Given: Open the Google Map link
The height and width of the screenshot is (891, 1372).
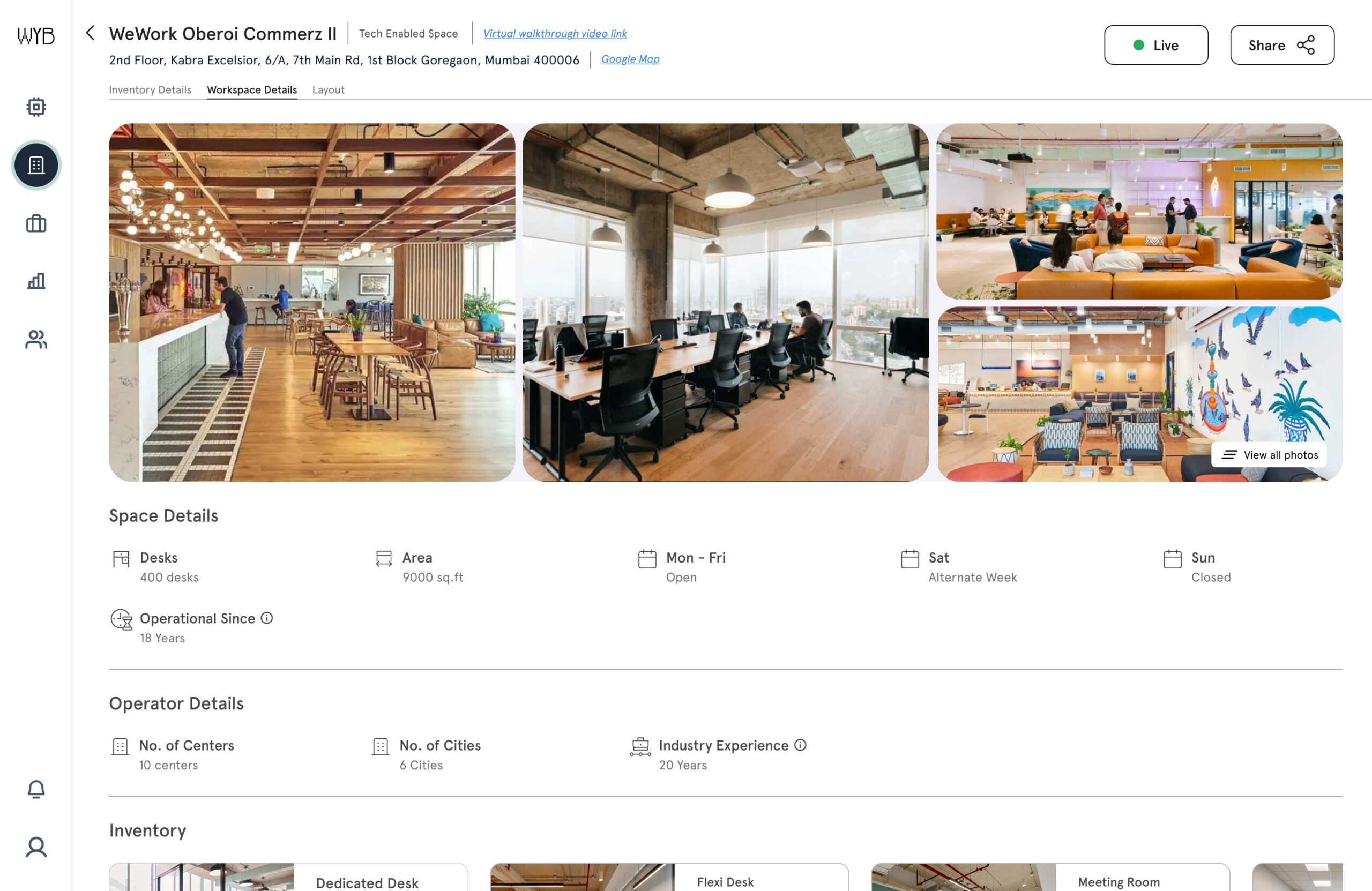Looking at the screenshot, I should coord(630,59).
